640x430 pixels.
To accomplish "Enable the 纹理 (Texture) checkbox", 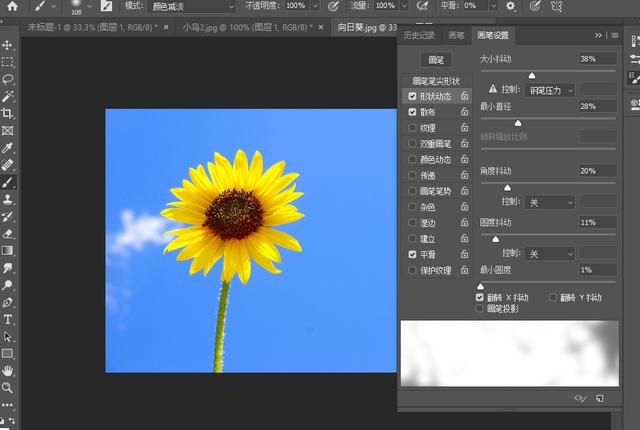I will [x=413, y=128].
